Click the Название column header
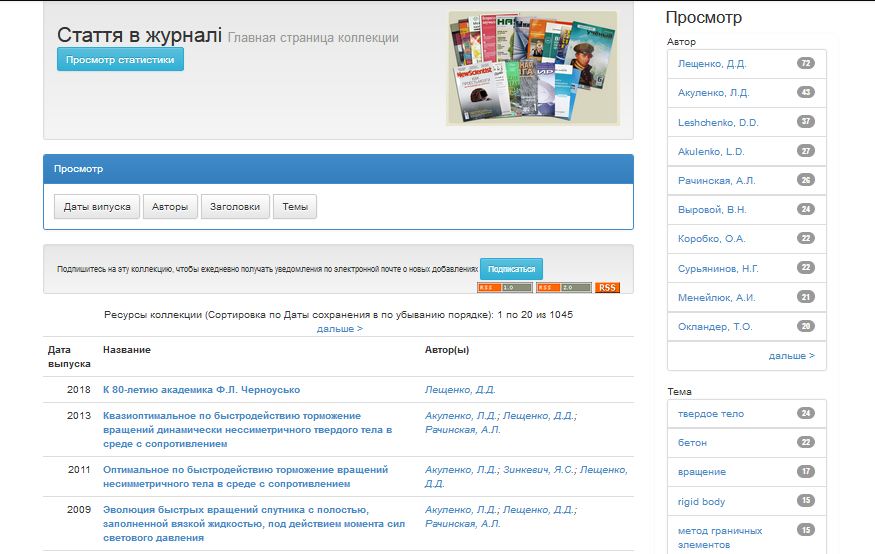875x554 pixels. (127, 350)
